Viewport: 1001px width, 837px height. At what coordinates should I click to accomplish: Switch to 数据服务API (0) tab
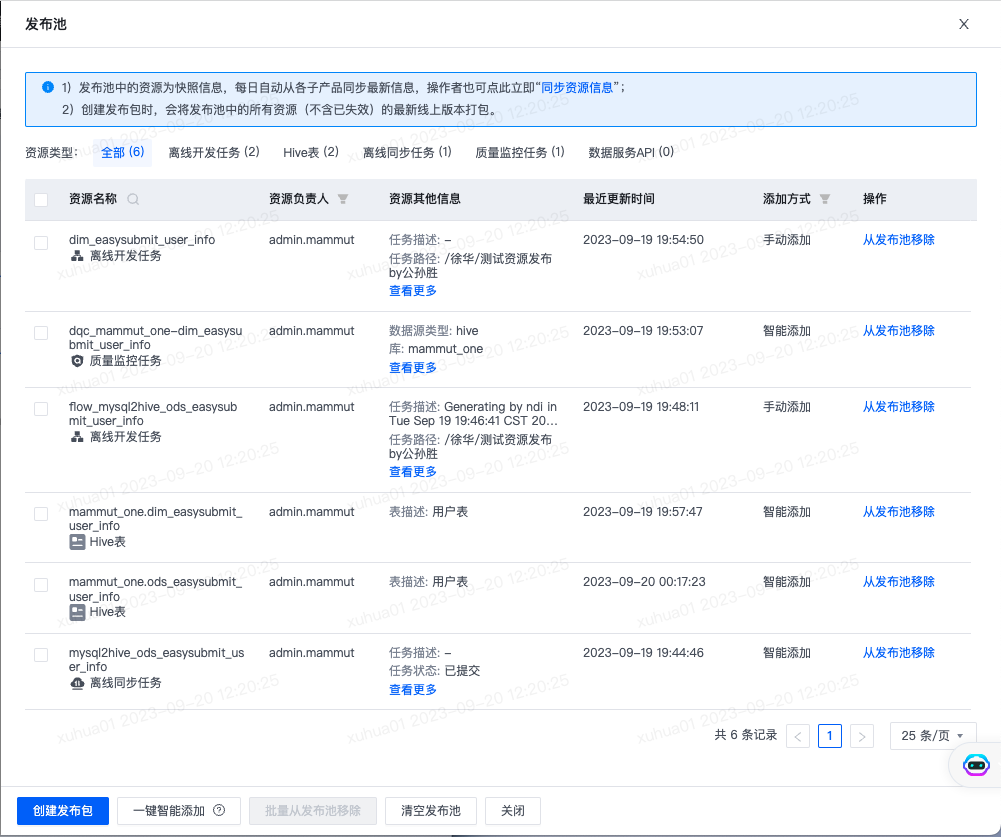[631, 153]
